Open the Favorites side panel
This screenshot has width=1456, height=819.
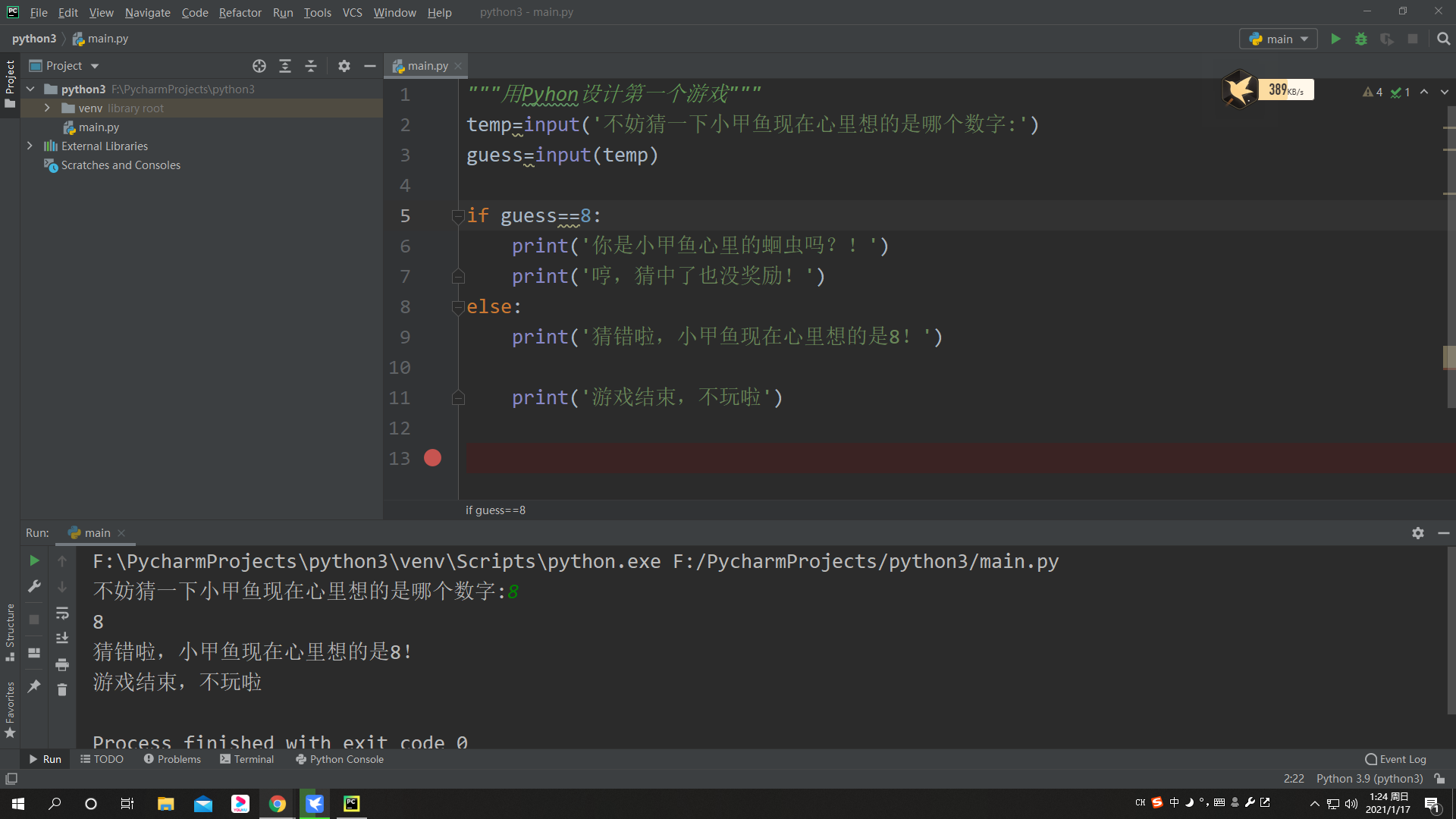(x=10, y=710)
